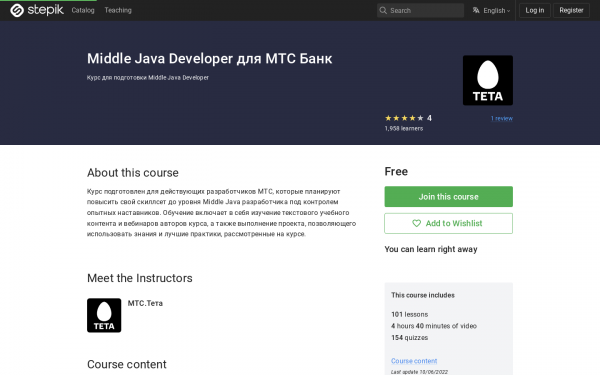This screenshot has height=375, width=600.
Task: Click the Free price label
Action: pos(396,171)
